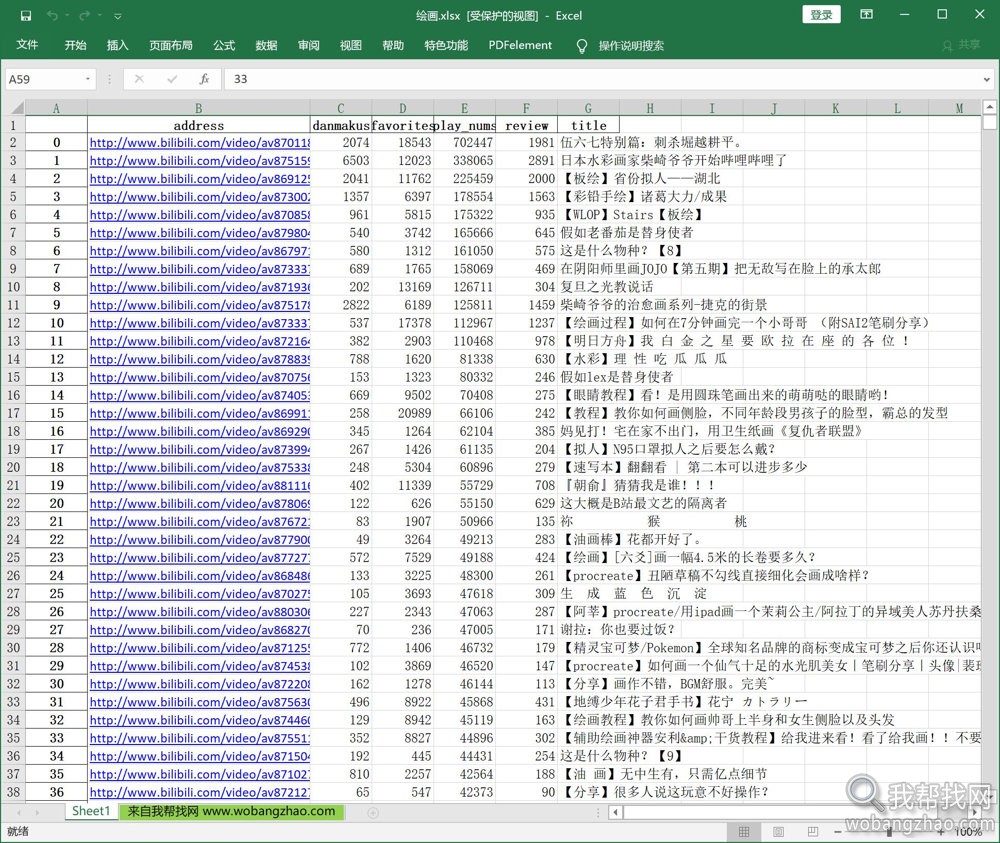Open the bilibili link in row 21
The height and width of the screenshot is (843, 1000).
200,485
